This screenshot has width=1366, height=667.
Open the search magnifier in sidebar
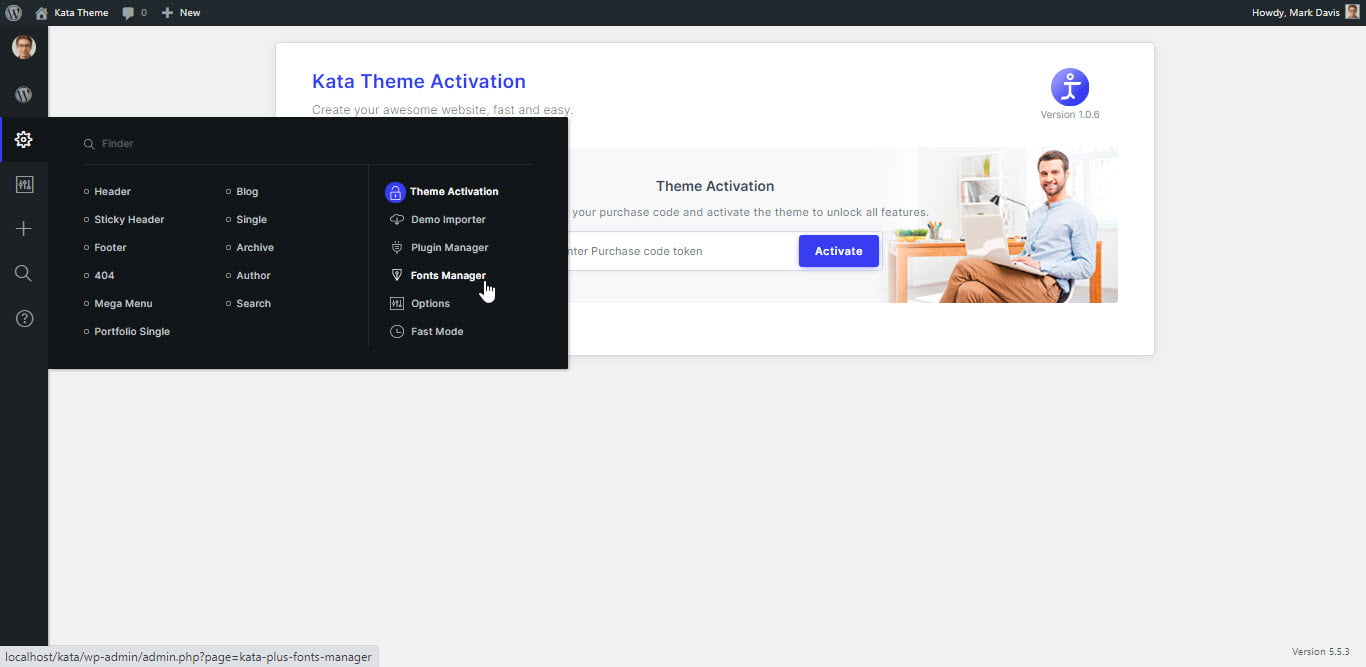[24, 273]
